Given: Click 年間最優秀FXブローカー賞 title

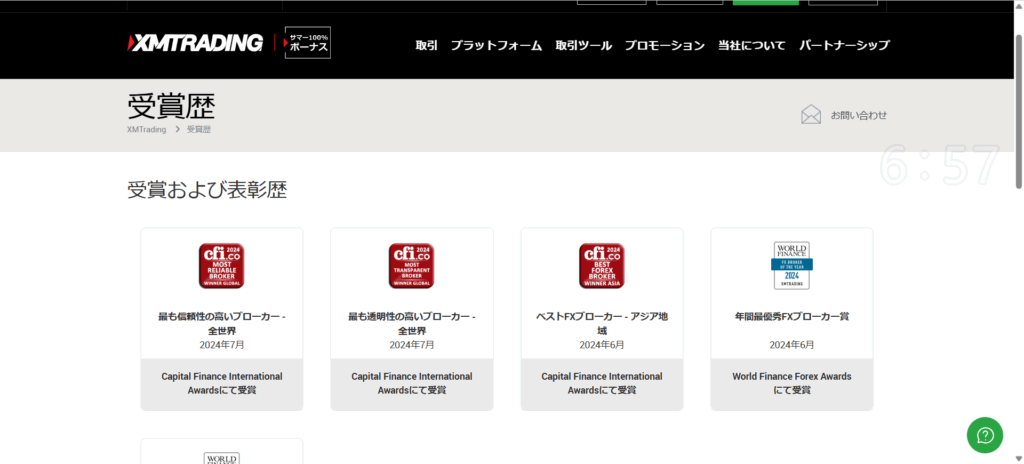Looking at the screenshot, I should (792, 316).
